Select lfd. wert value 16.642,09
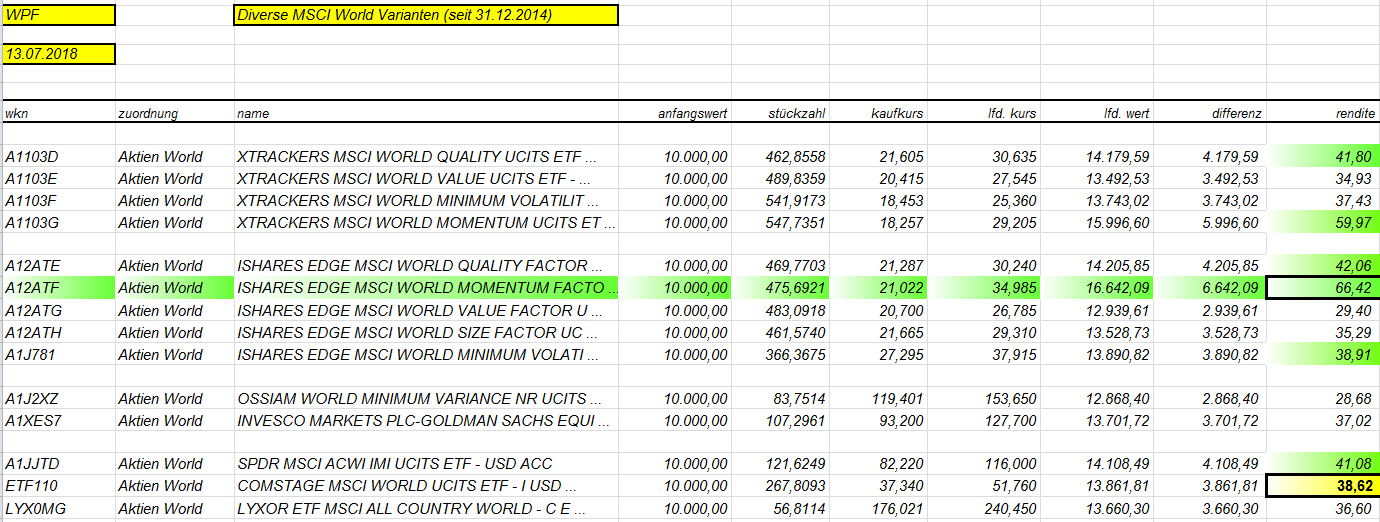This screenshot has width=1380, height=522. click(x=1097, y=288)
